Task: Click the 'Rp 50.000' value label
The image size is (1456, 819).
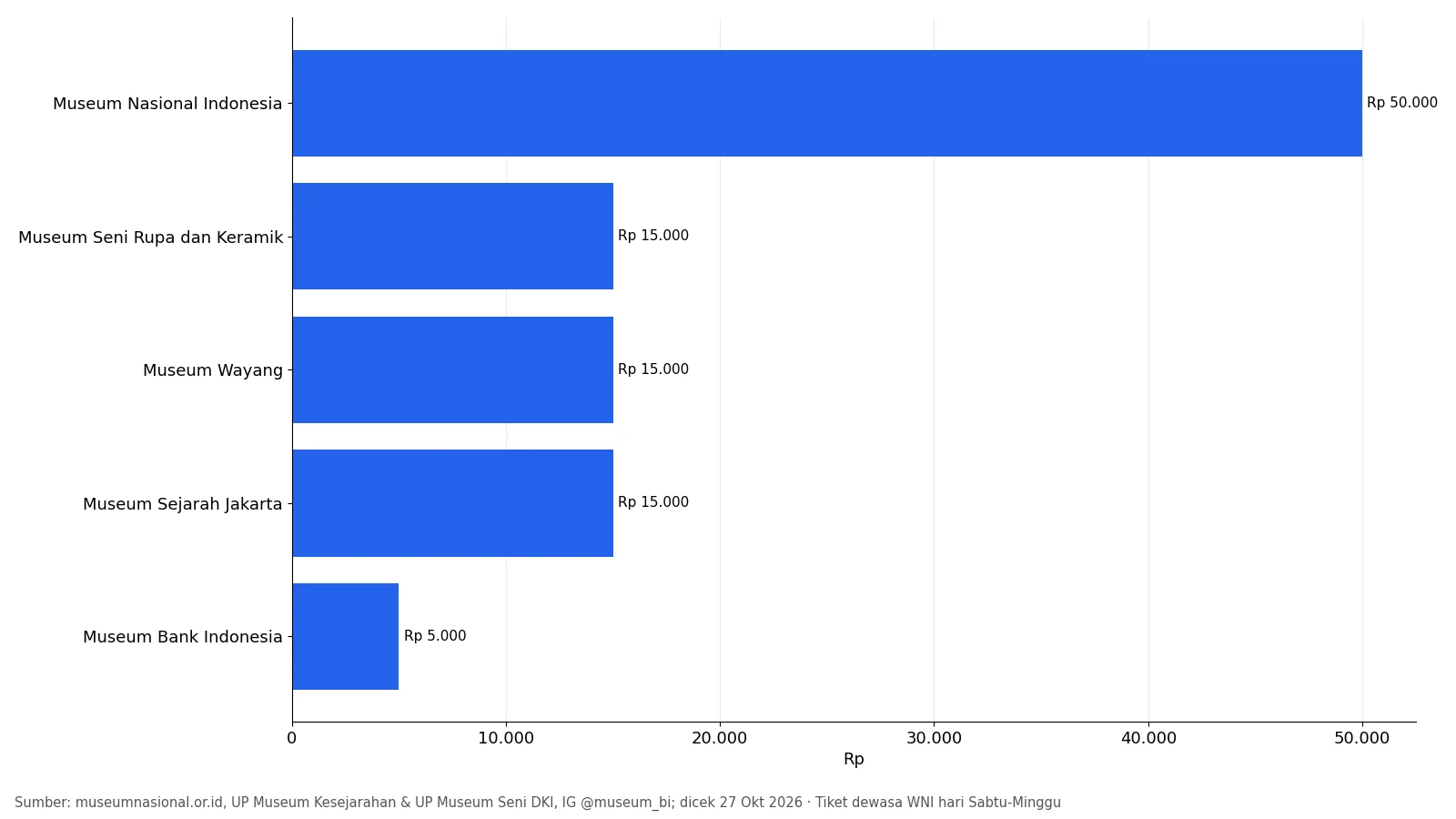Action: (1402, 103)
